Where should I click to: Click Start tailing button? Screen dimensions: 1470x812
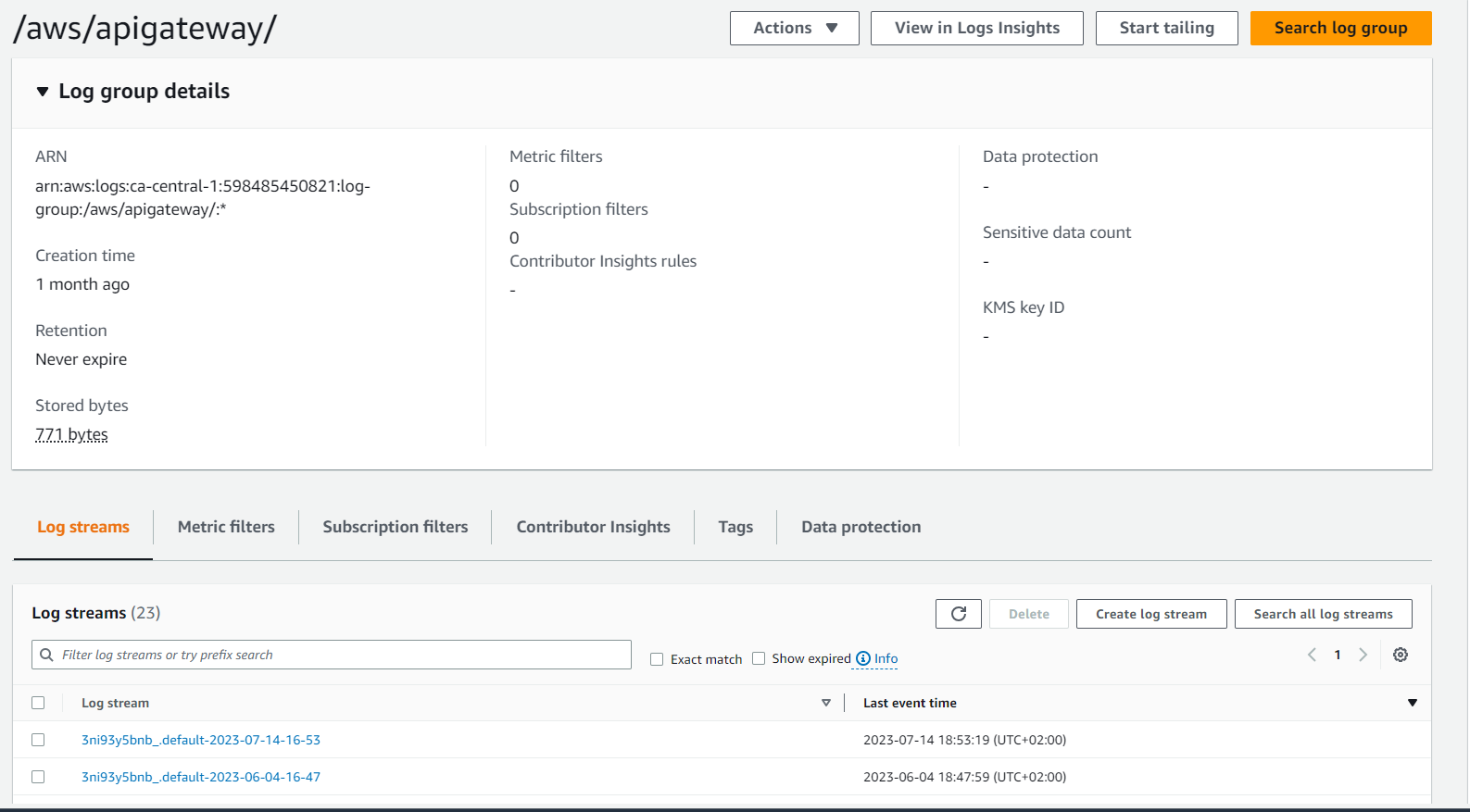point(1167,28)
